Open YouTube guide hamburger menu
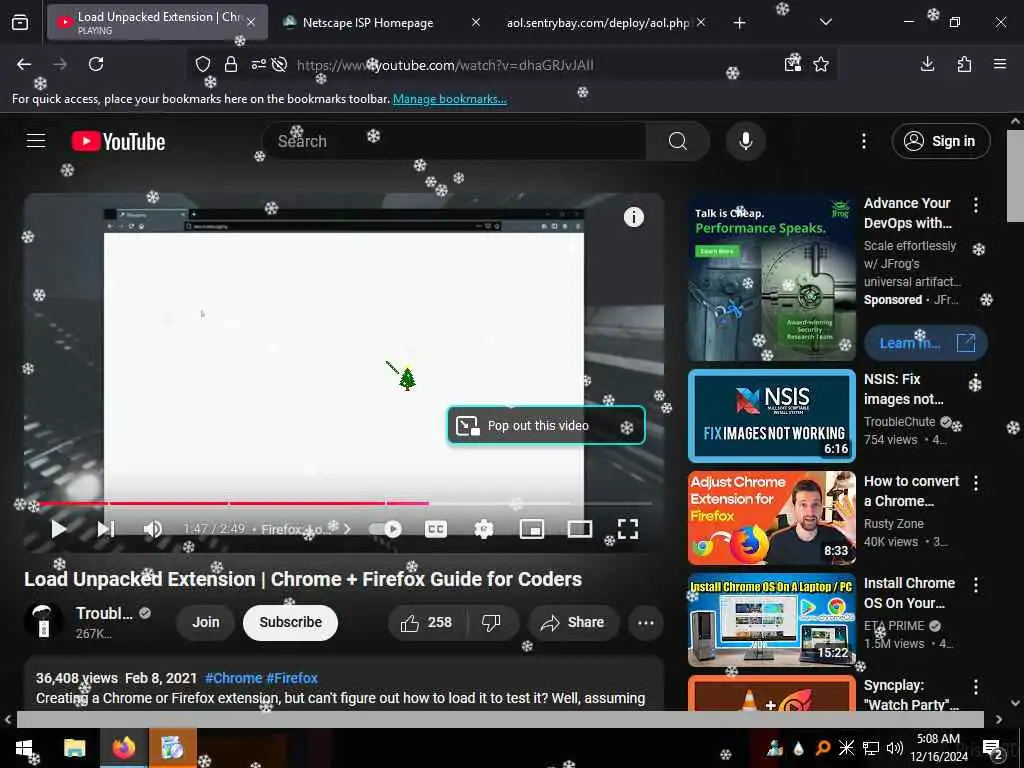The height and width of the screenshot is (768, 1024). click(x=36, y=141)
